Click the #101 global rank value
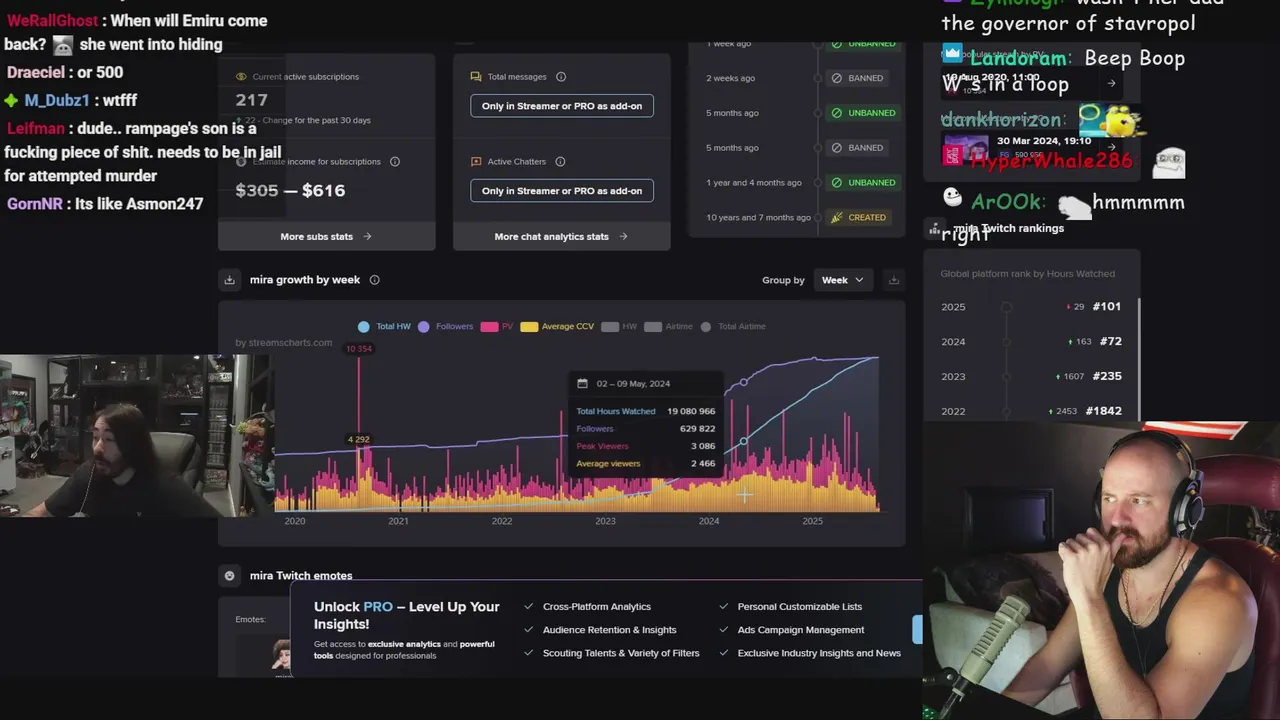Screen dimensions: 1280x720 [1107, 307]
